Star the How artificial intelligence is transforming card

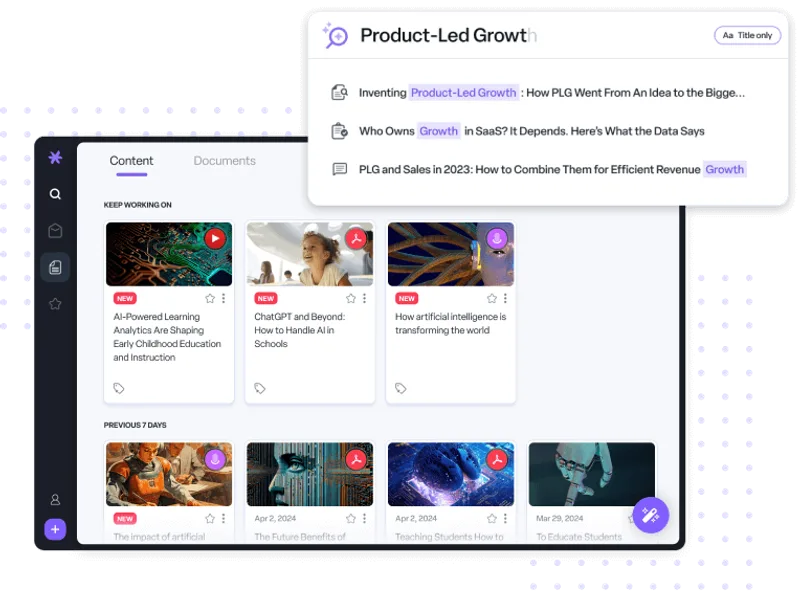pyautogui.click(x=491, y=298)
